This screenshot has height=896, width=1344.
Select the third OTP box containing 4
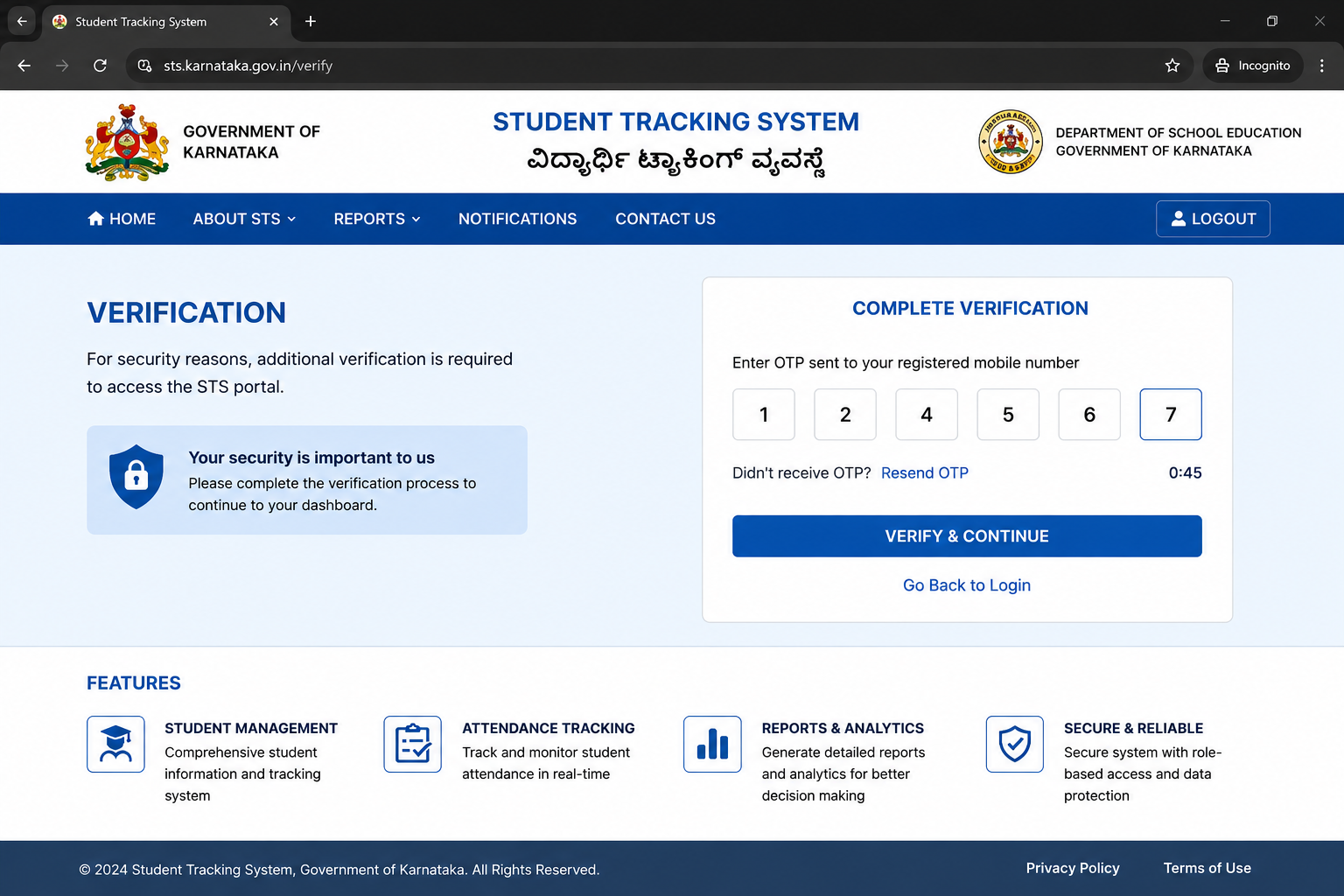(927, 415)
